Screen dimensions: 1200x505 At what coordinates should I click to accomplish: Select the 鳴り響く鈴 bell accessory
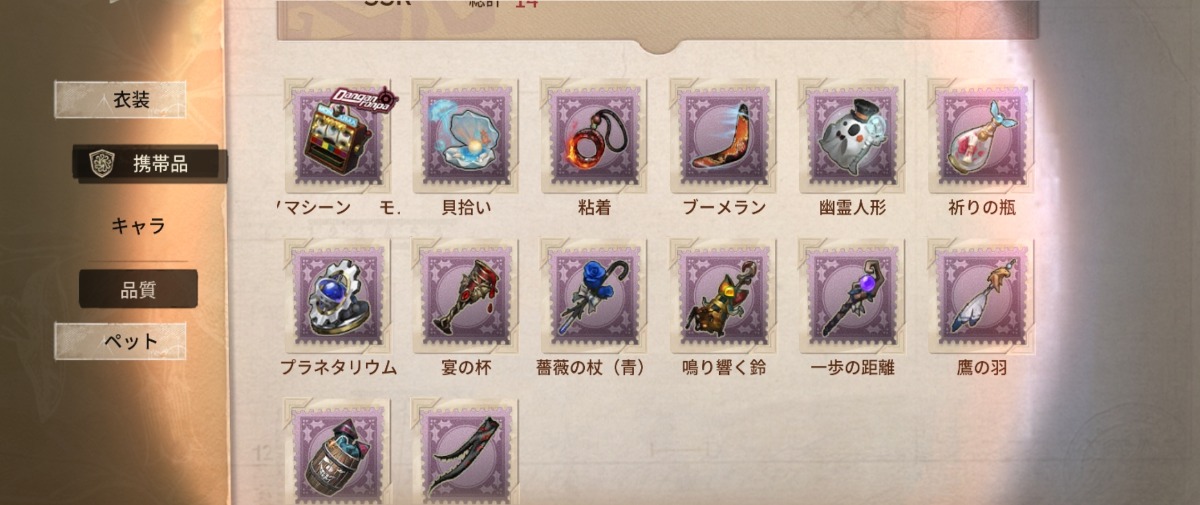723,296
